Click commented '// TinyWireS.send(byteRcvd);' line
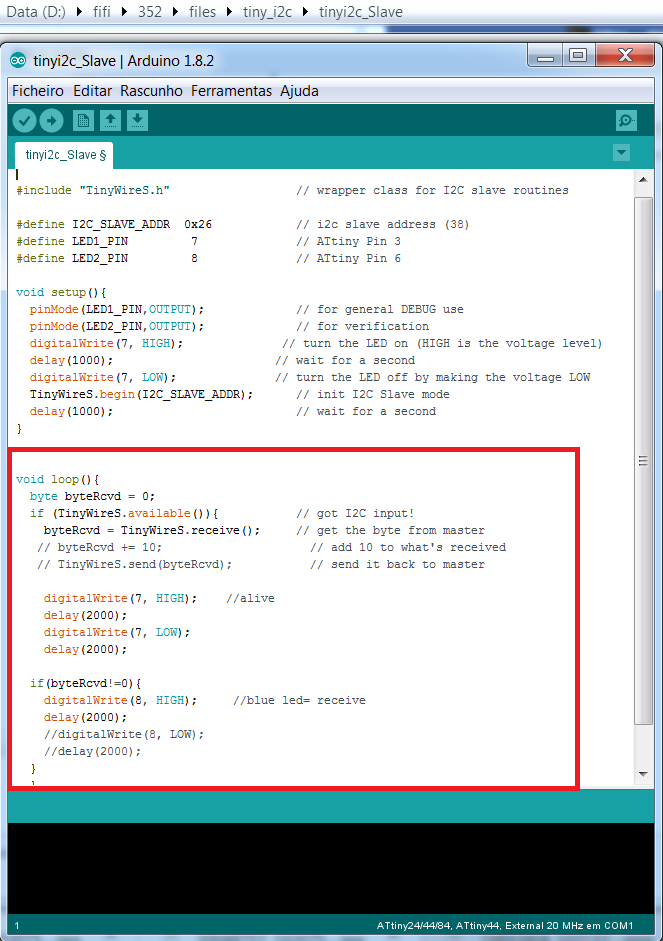This screenshot has height=941, width=663. [x=134, y=564]
